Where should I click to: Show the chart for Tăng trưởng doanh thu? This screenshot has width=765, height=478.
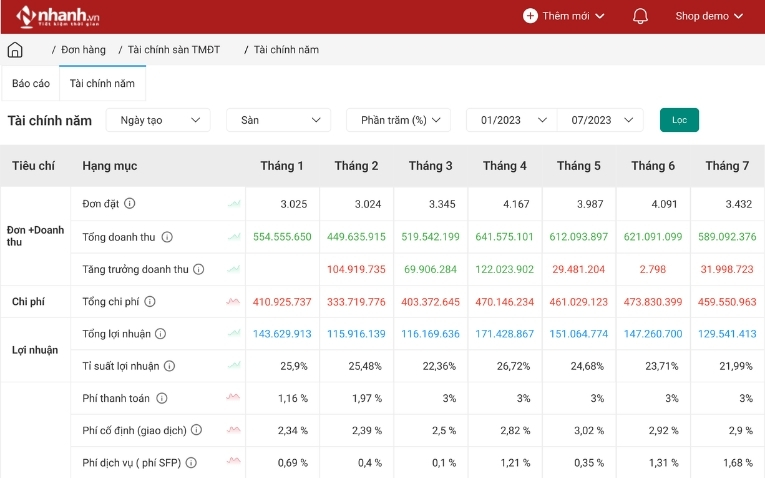234,269
